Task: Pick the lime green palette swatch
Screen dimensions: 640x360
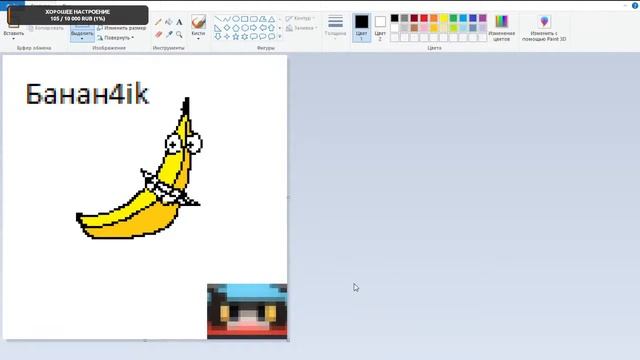Action: (x=453, y=28)
